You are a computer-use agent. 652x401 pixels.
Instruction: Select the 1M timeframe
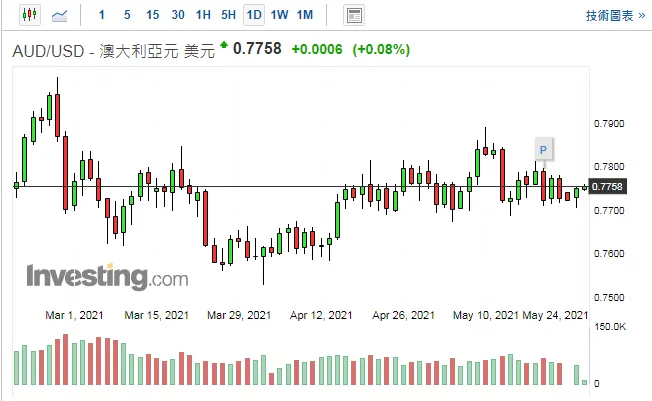305,15
